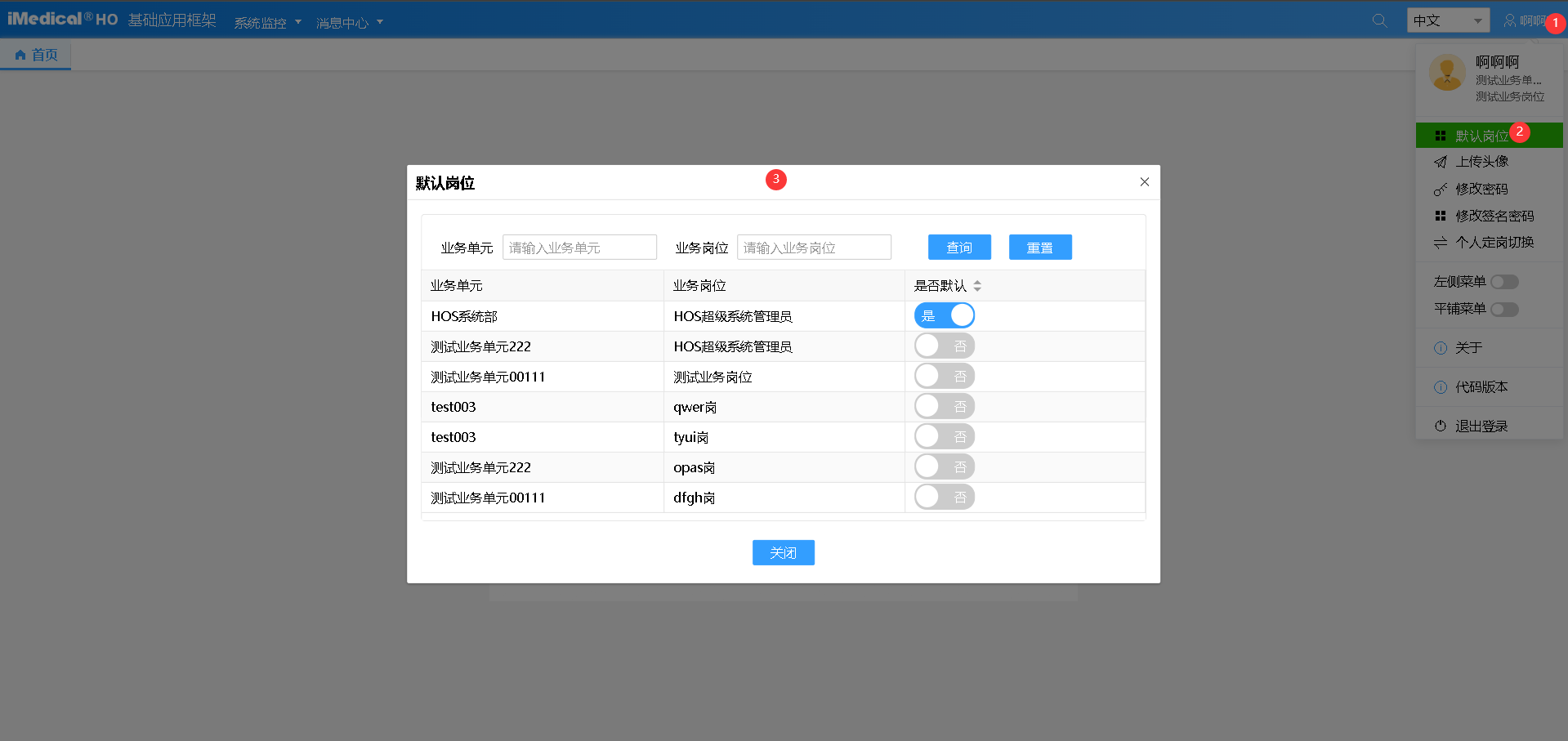Click the search magnifier icon in header

[1379, 20]
